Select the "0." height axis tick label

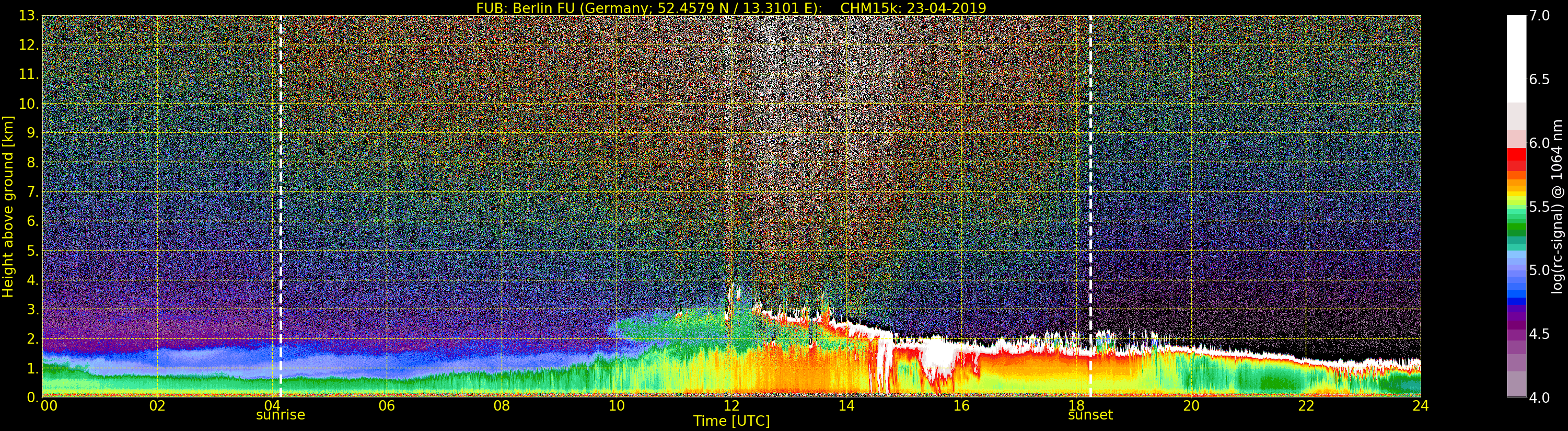point(33,397)
